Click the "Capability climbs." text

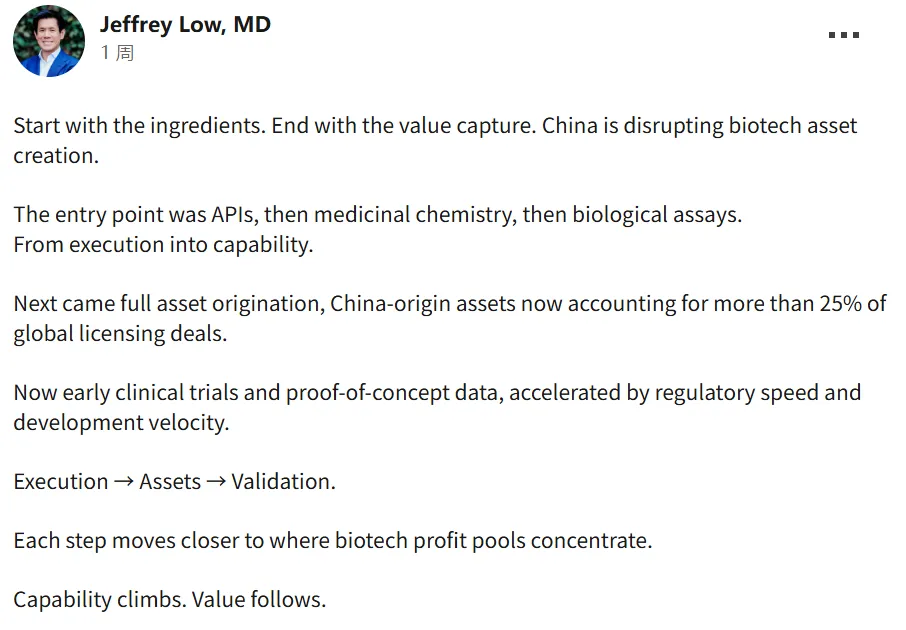(99, 600)
